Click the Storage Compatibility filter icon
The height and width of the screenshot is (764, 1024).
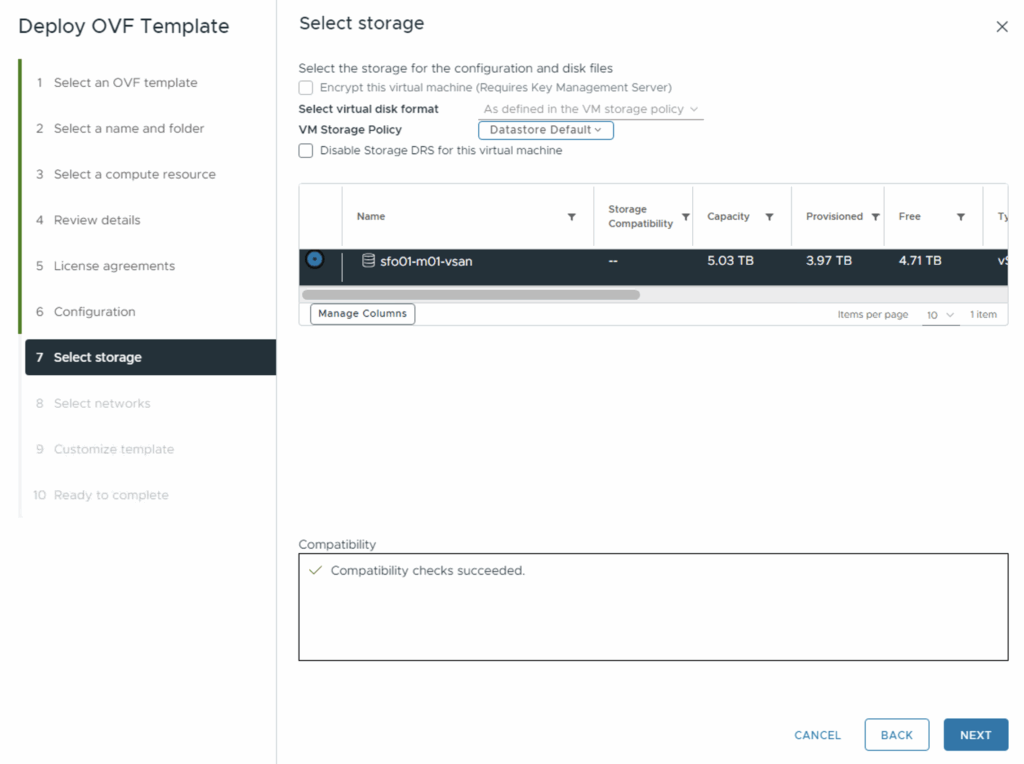(686, 217)
